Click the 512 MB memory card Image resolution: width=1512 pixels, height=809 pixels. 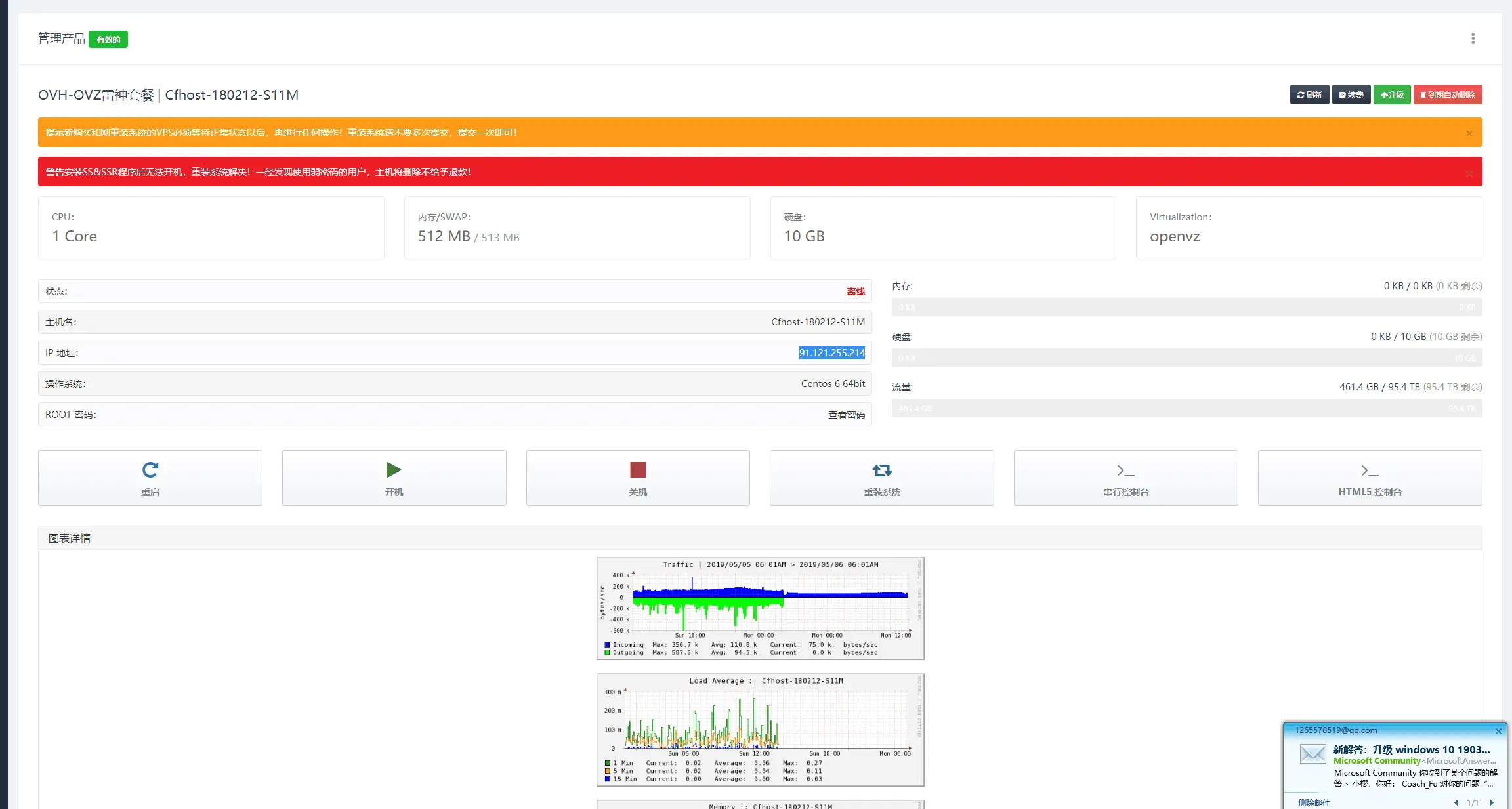577,228
